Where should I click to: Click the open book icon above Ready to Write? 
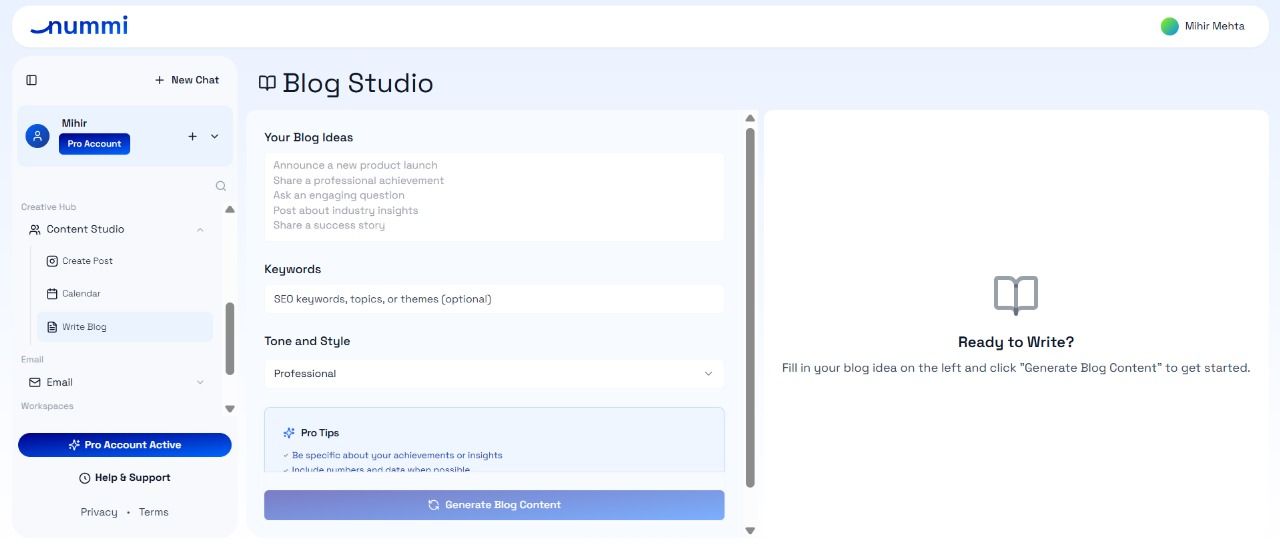click(x=1016, y=295)
